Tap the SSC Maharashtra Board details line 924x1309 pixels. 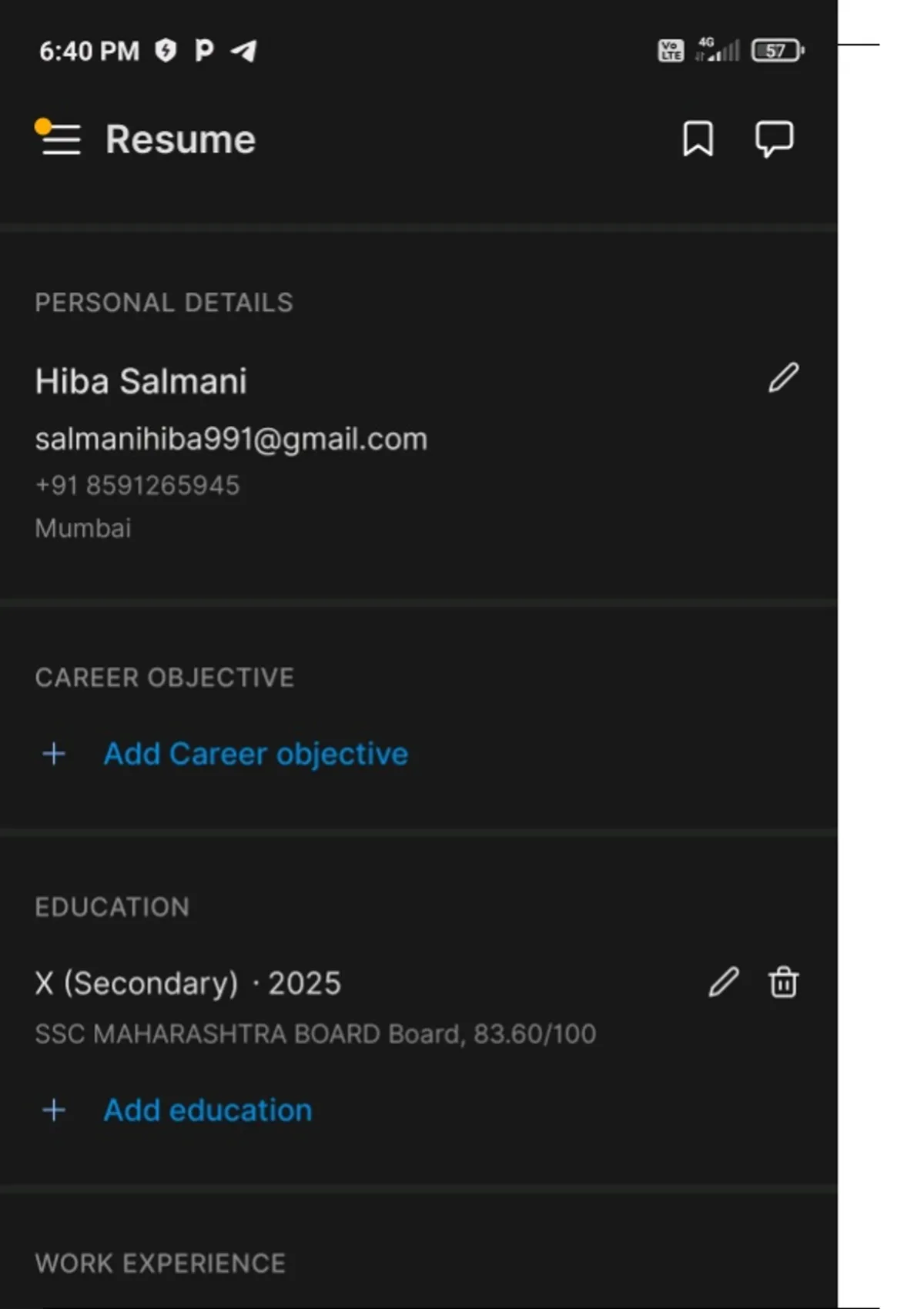[315, 1033]
